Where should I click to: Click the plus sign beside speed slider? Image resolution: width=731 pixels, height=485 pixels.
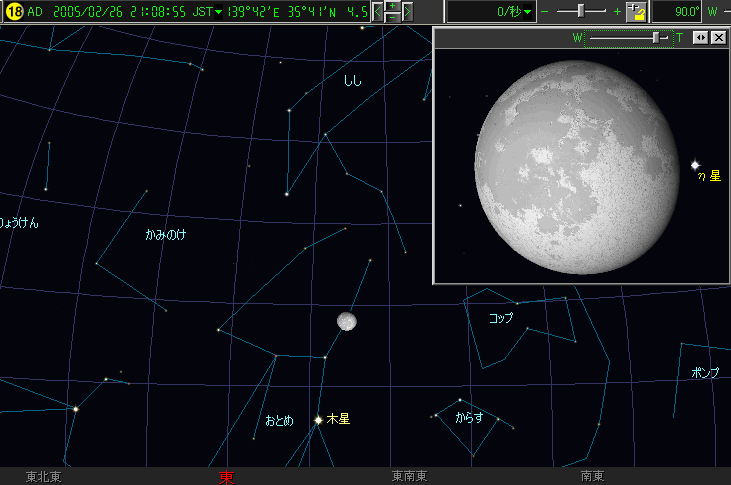(x=617, y=12)
